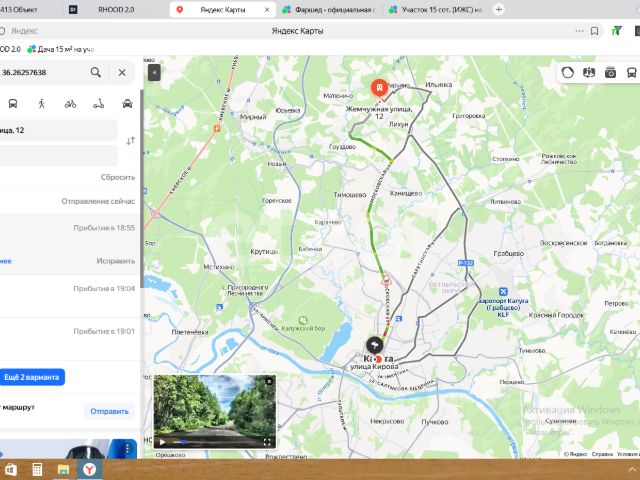Select scooter route mode

(x=99, y=104)
